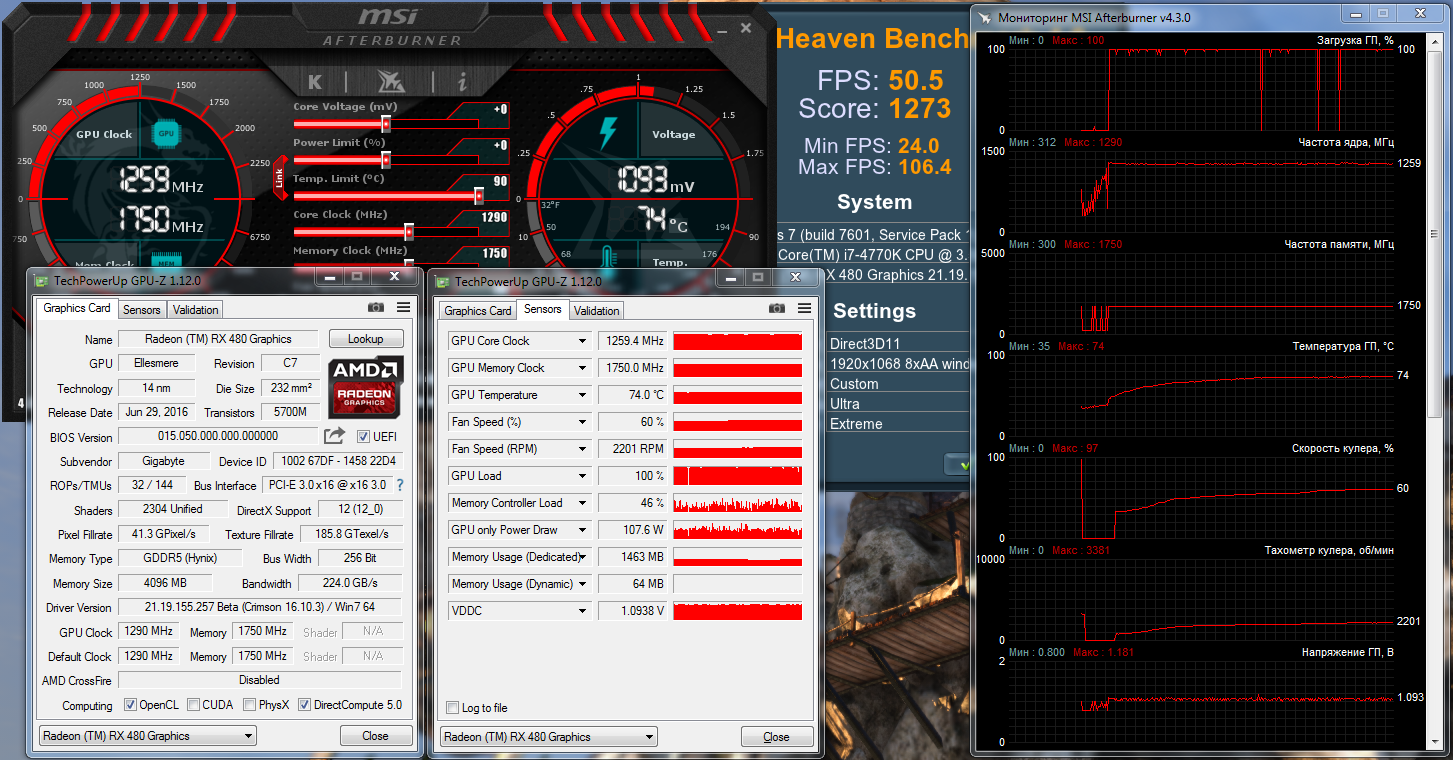Take a screenshot with camera icon in Graphics Card GPU-Z window
Screen dimensions: 1453x760
376,308
